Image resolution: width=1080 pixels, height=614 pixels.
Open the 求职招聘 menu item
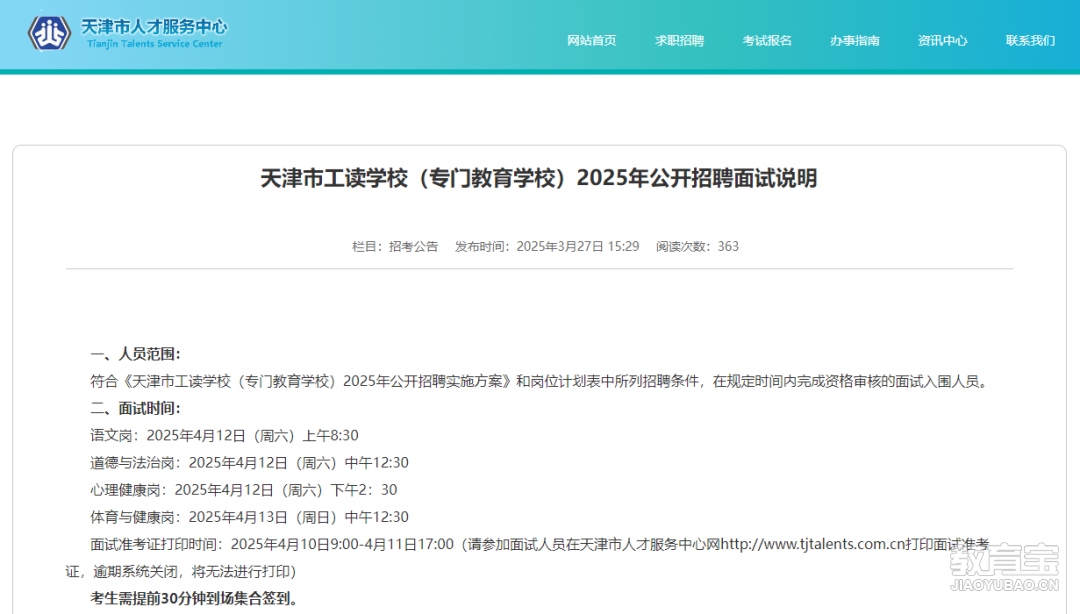(679, 41)
